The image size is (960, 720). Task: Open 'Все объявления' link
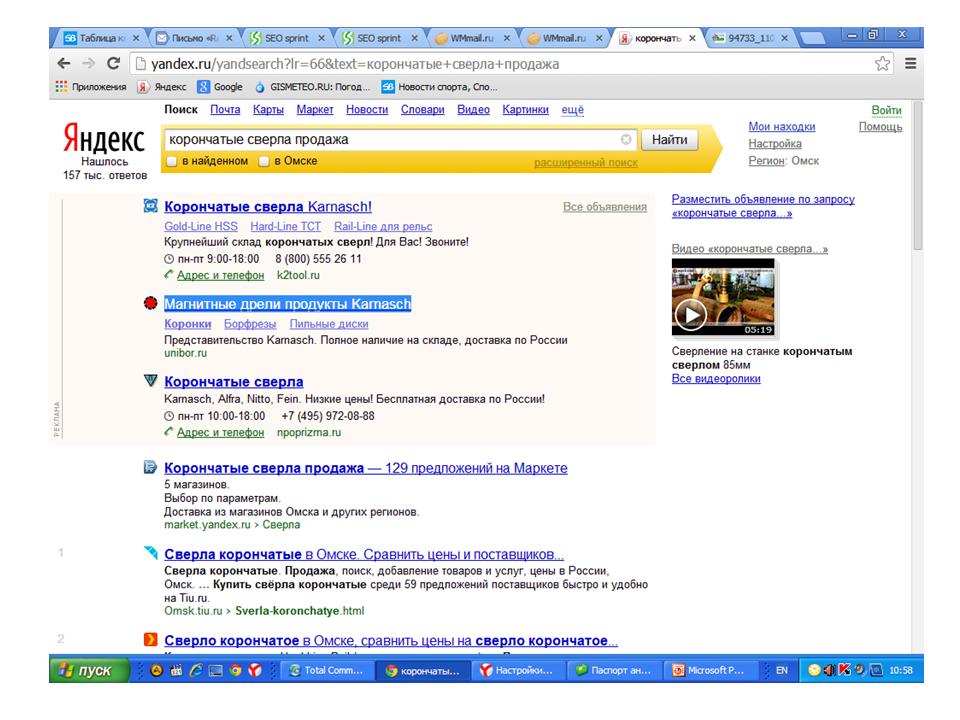[x=605, y=207]
